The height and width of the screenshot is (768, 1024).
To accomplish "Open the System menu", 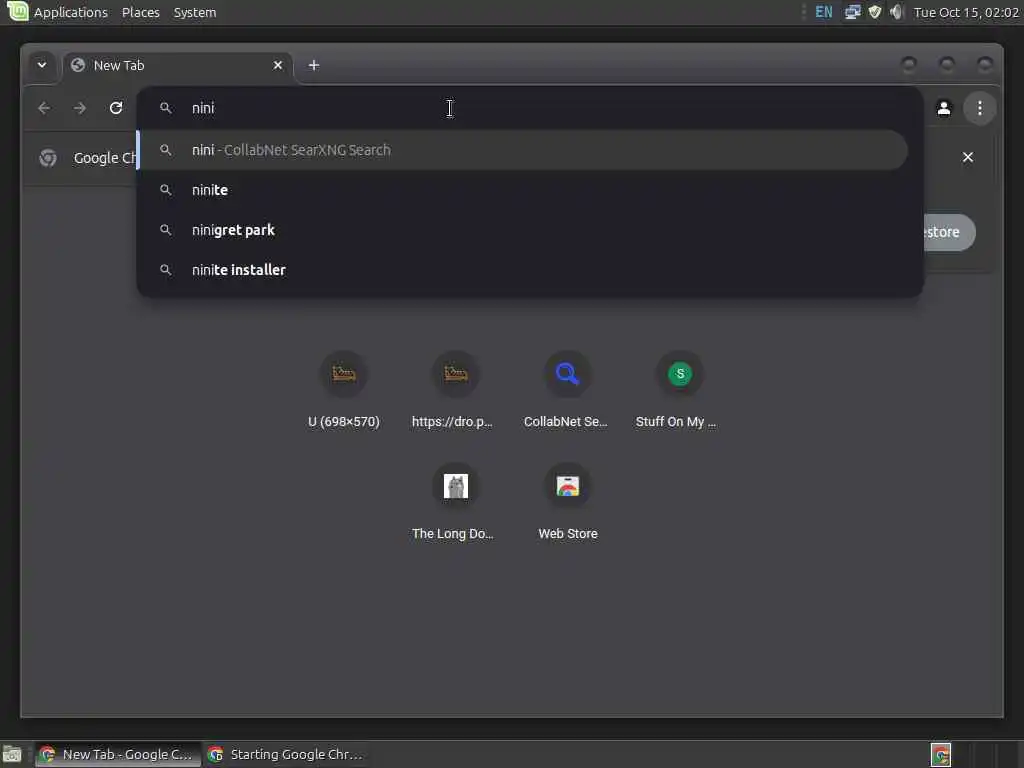I will (195, 12).
